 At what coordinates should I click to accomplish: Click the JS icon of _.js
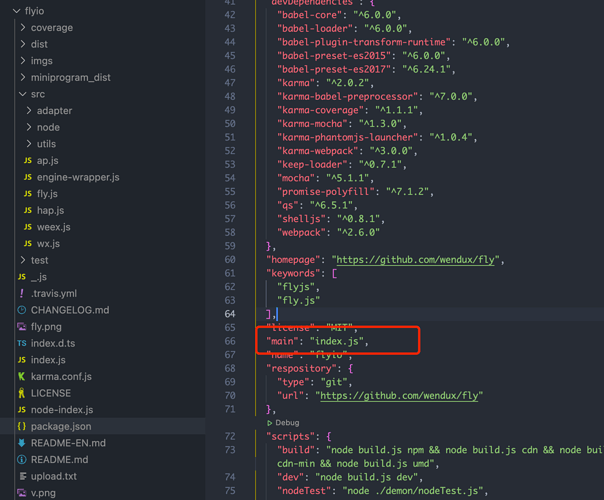22,277
